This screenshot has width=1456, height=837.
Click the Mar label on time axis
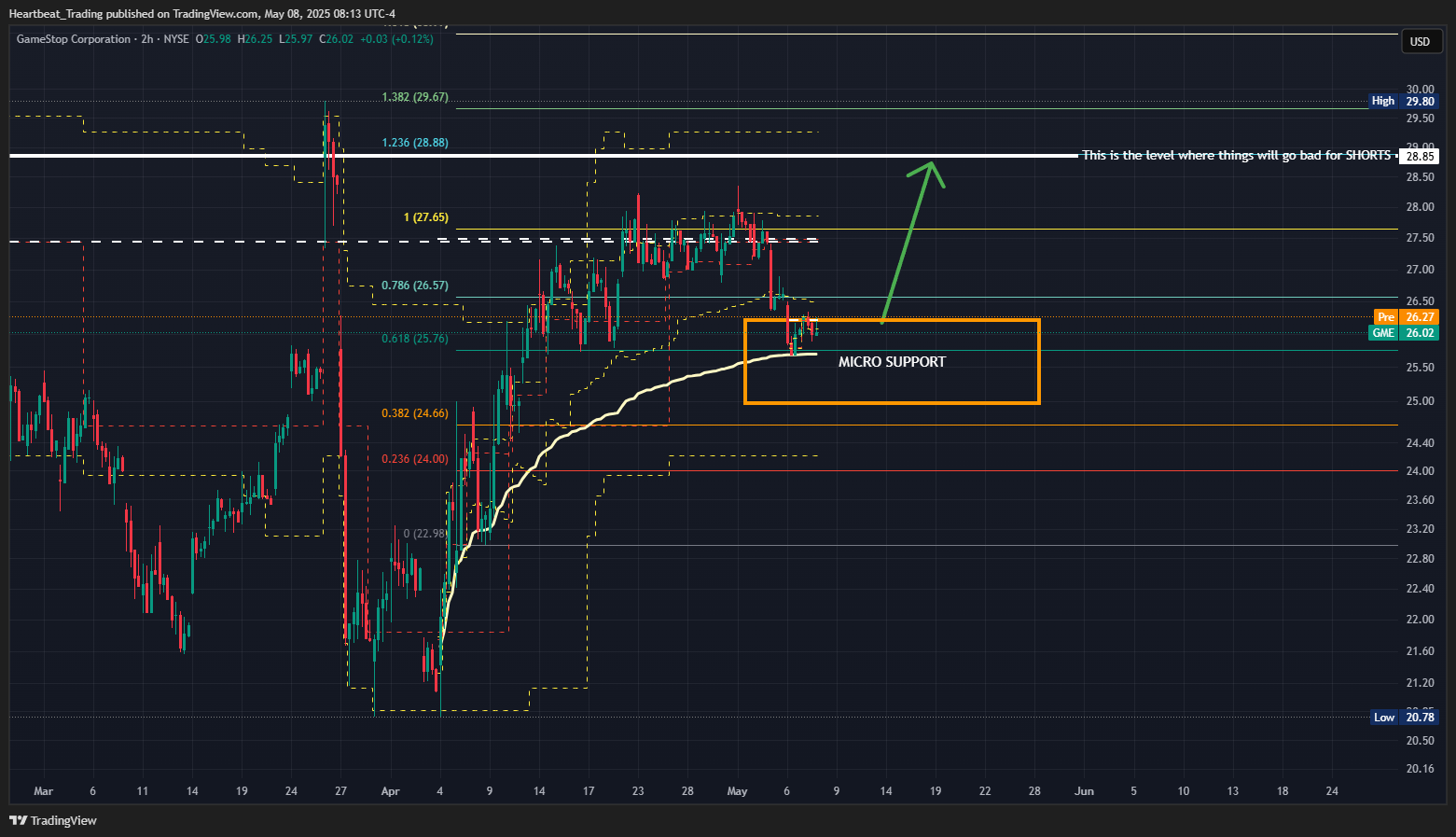[43, 791]
